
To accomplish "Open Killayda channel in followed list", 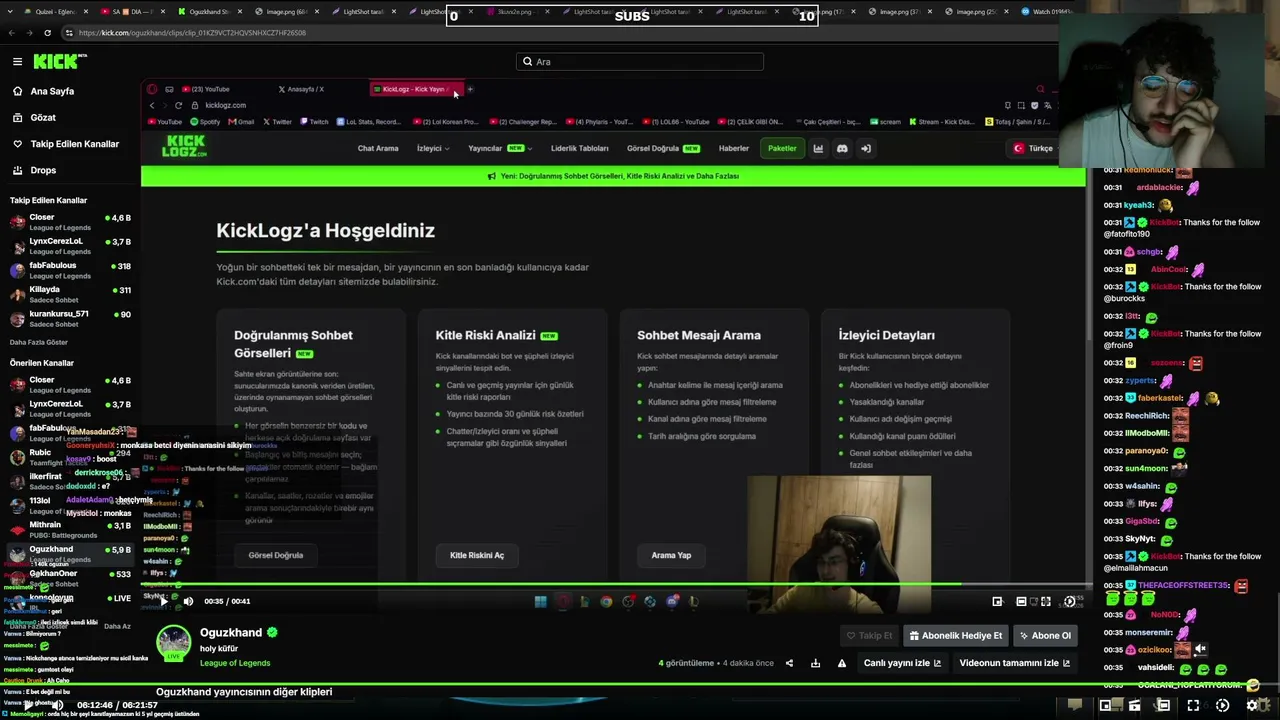I will tap(70, 294).
